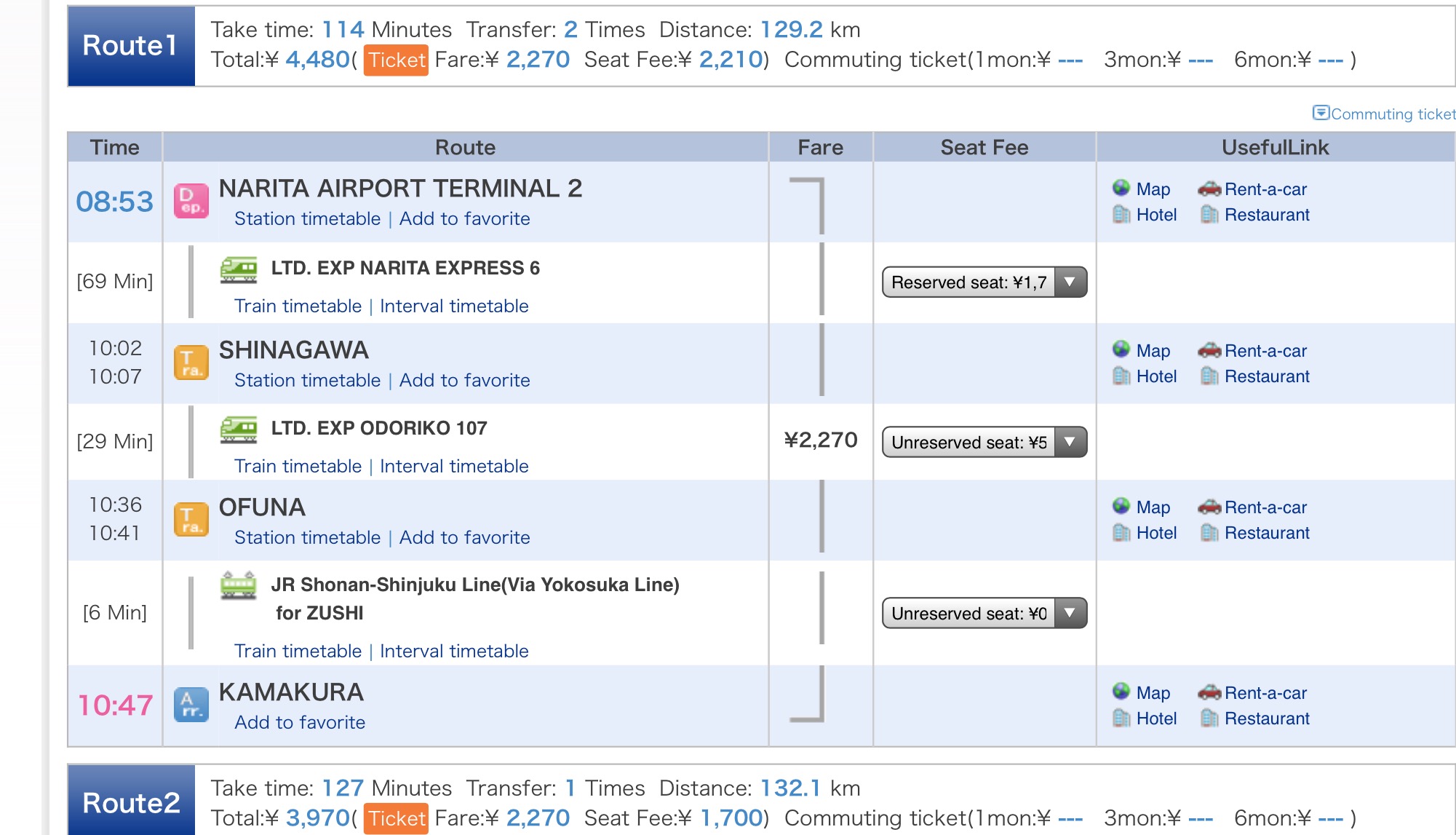Viewport: 1456px width, 835px height.
Task: Click the Route1 header tab
Action: click(x=131, y=46)
